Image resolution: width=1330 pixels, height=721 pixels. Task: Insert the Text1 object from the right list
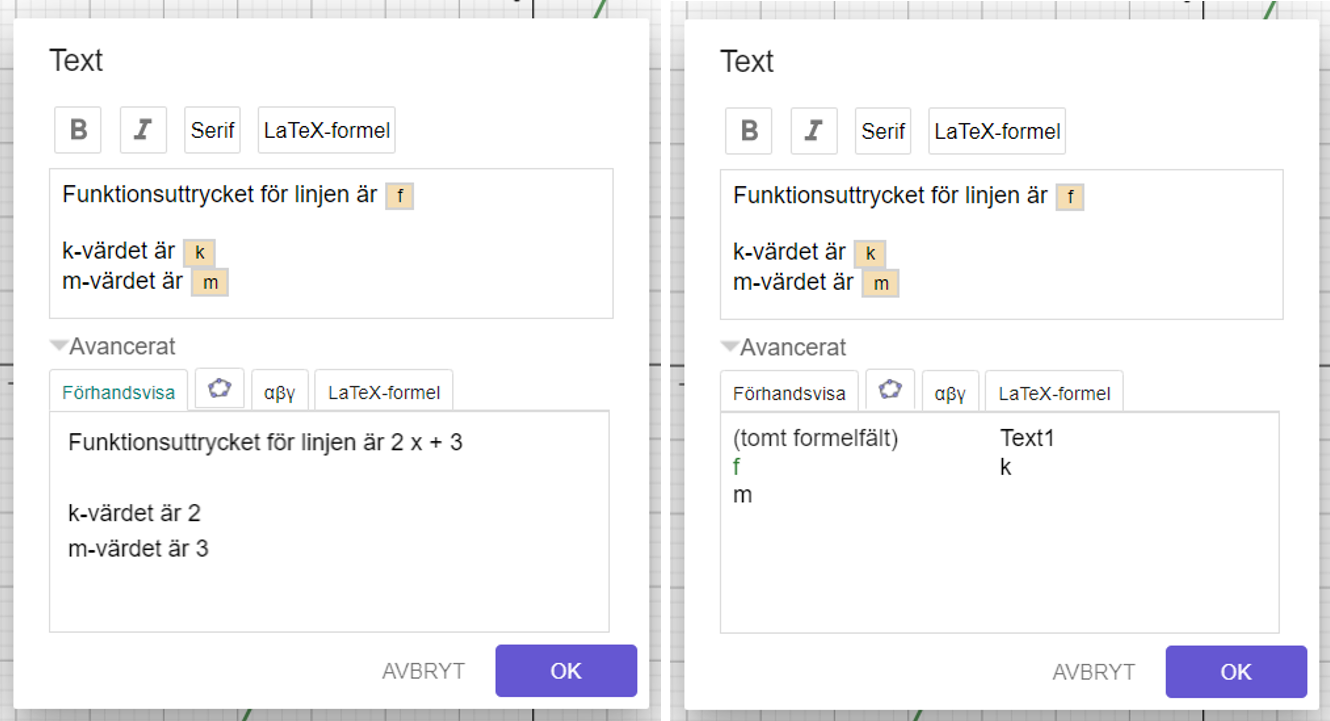1027,438
